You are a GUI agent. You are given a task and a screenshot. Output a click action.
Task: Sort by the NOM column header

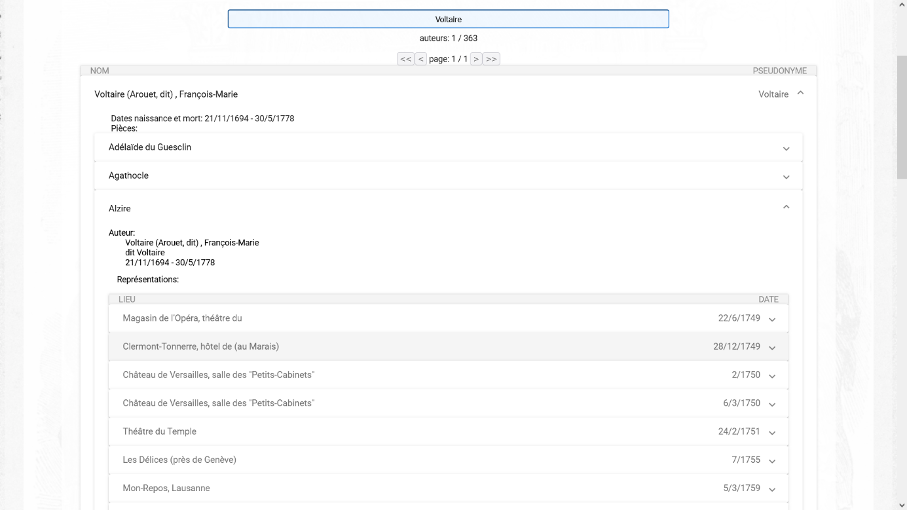[x=100, y=71]
